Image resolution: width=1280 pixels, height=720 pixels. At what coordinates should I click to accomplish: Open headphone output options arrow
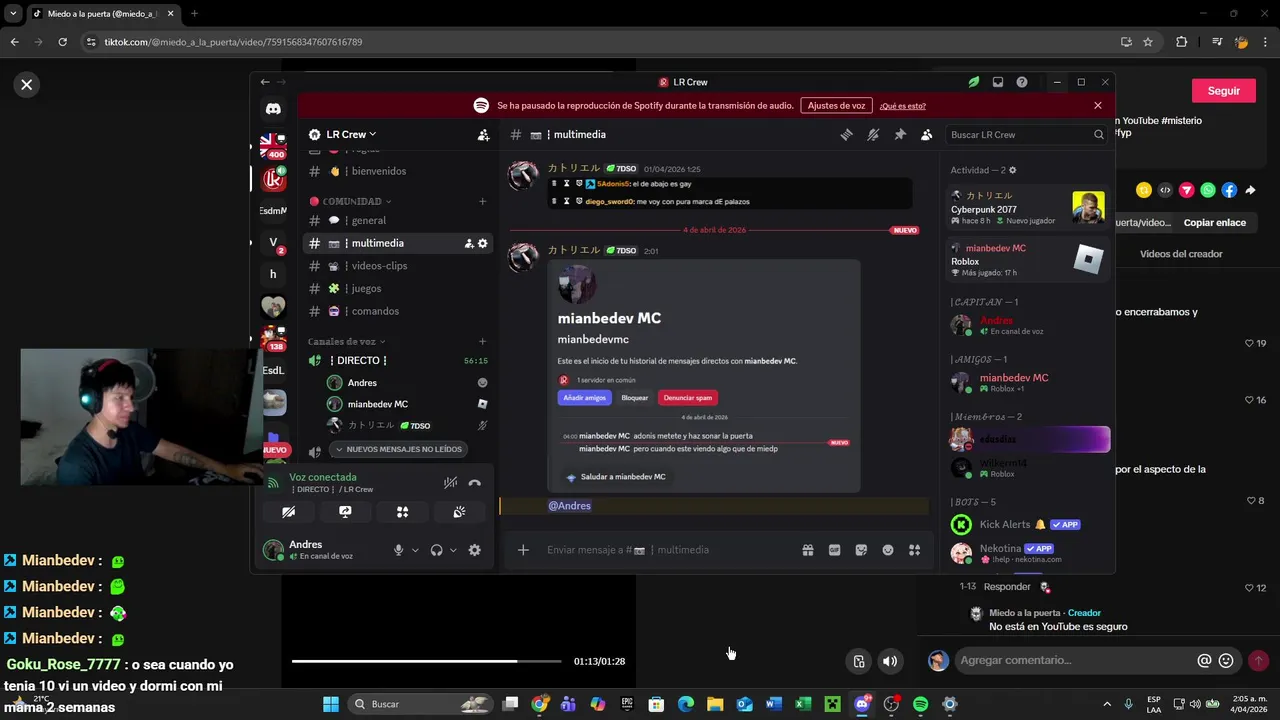pos(453,550)
